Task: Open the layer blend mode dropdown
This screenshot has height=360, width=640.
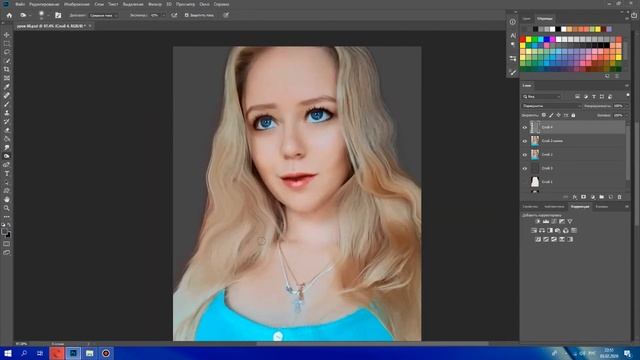Action: tap(551, 106)
